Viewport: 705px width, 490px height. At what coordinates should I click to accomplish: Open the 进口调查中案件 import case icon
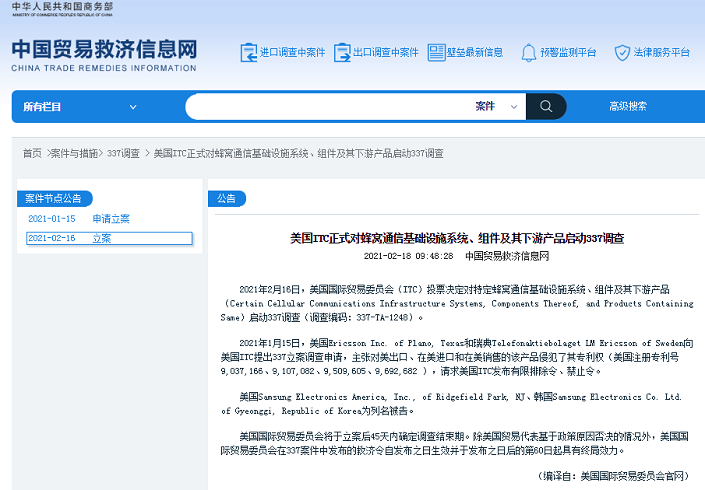click(x=248, y=53)
